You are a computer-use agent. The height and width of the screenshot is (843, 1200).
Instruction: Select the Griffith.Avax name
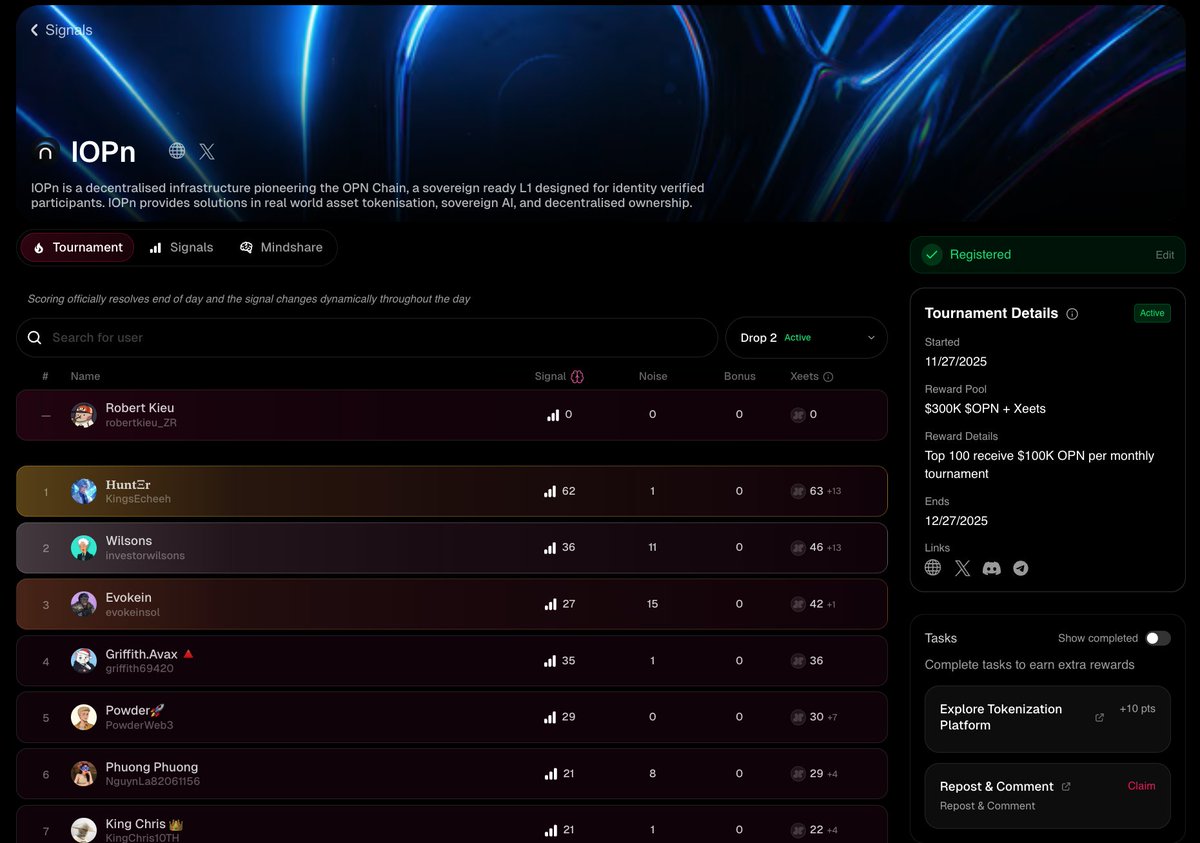(142, 654)
